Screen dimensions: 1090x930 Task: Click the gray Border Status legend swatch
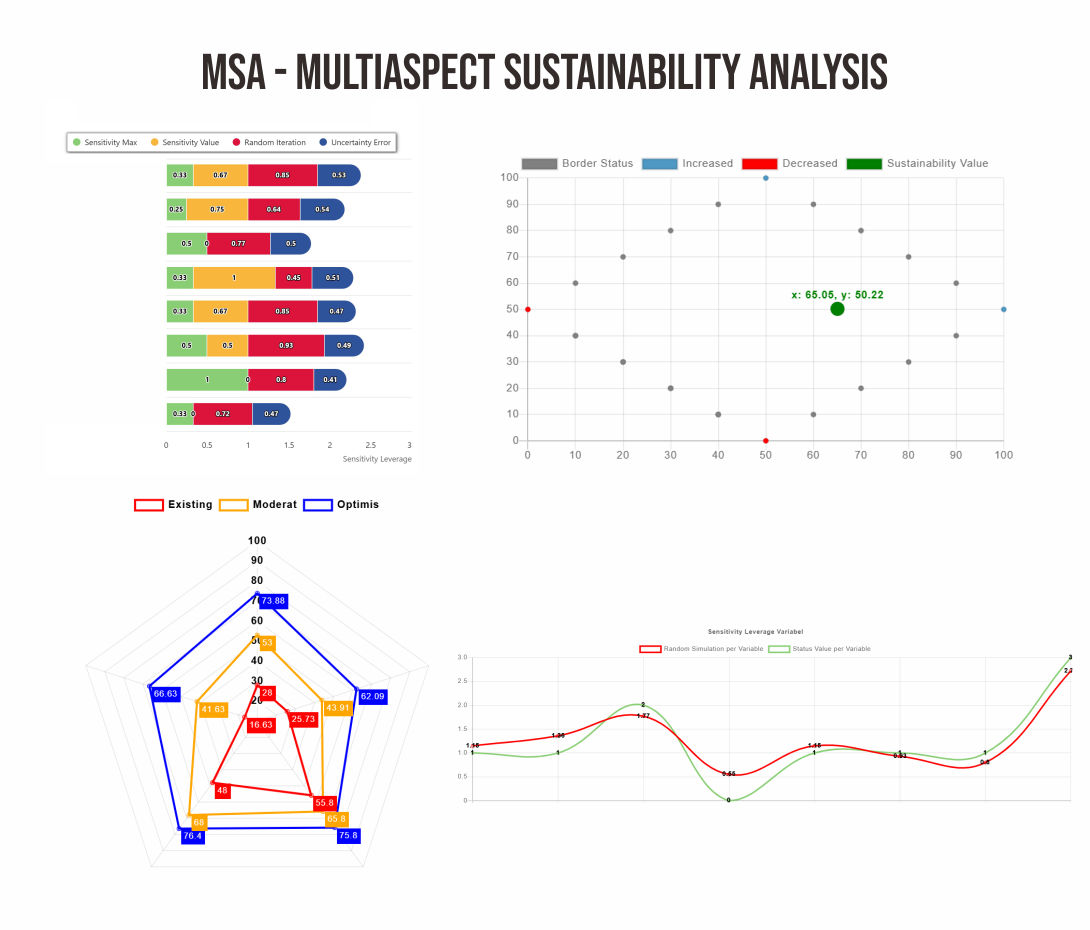pos(539,163)
